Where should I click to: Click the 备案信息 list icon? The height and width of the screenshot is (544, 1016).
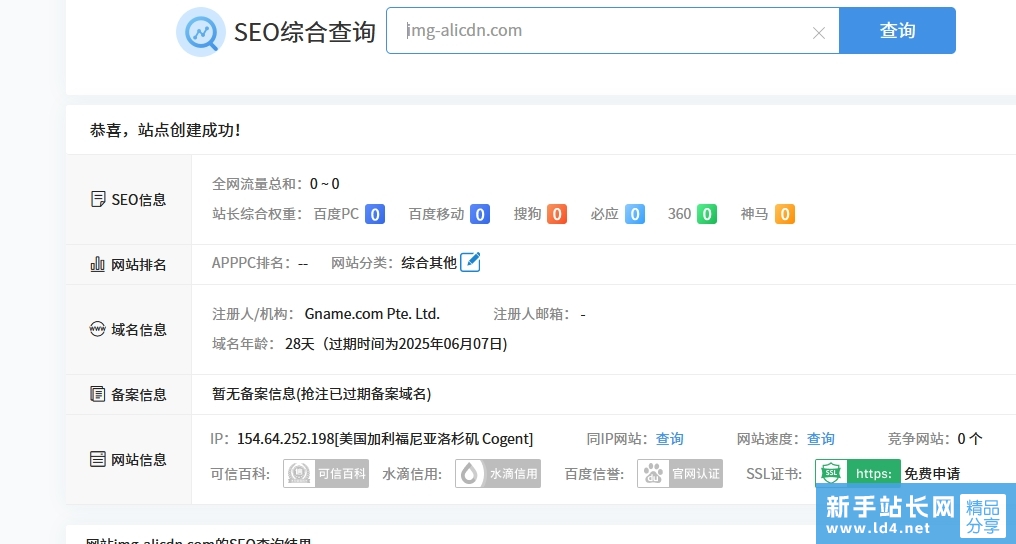click(x=97, y=394)
